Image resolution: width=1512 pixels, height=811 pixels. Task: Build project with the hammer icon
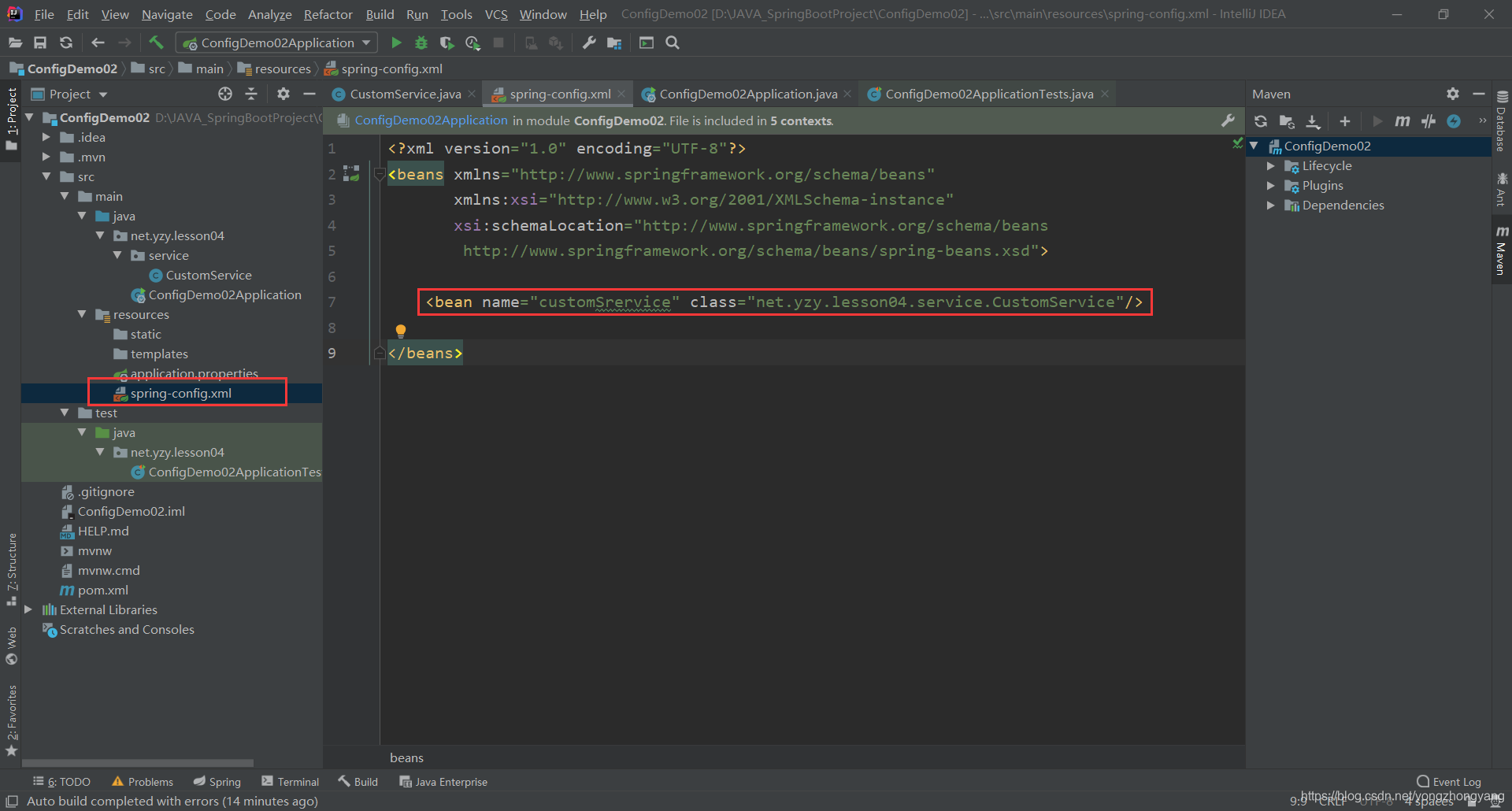pos(156,43)
